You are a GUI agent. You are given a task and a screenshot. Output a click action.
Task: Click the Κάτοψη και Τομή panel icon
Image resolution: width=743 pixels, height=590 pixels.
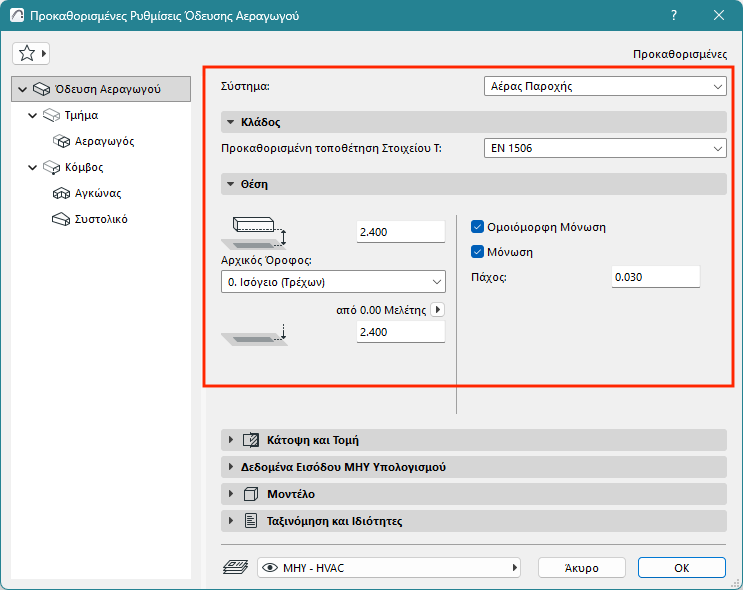[x=251, y=440]
